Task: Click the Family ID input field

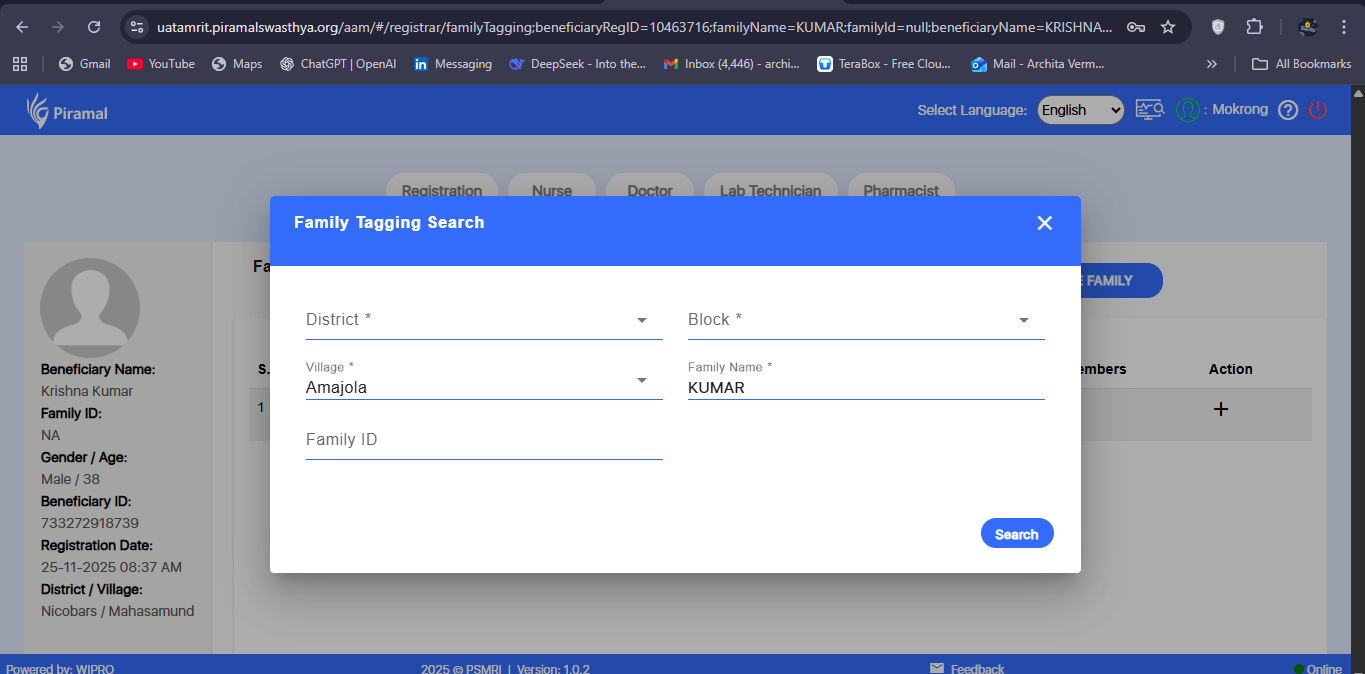Action: click(483, 440)
